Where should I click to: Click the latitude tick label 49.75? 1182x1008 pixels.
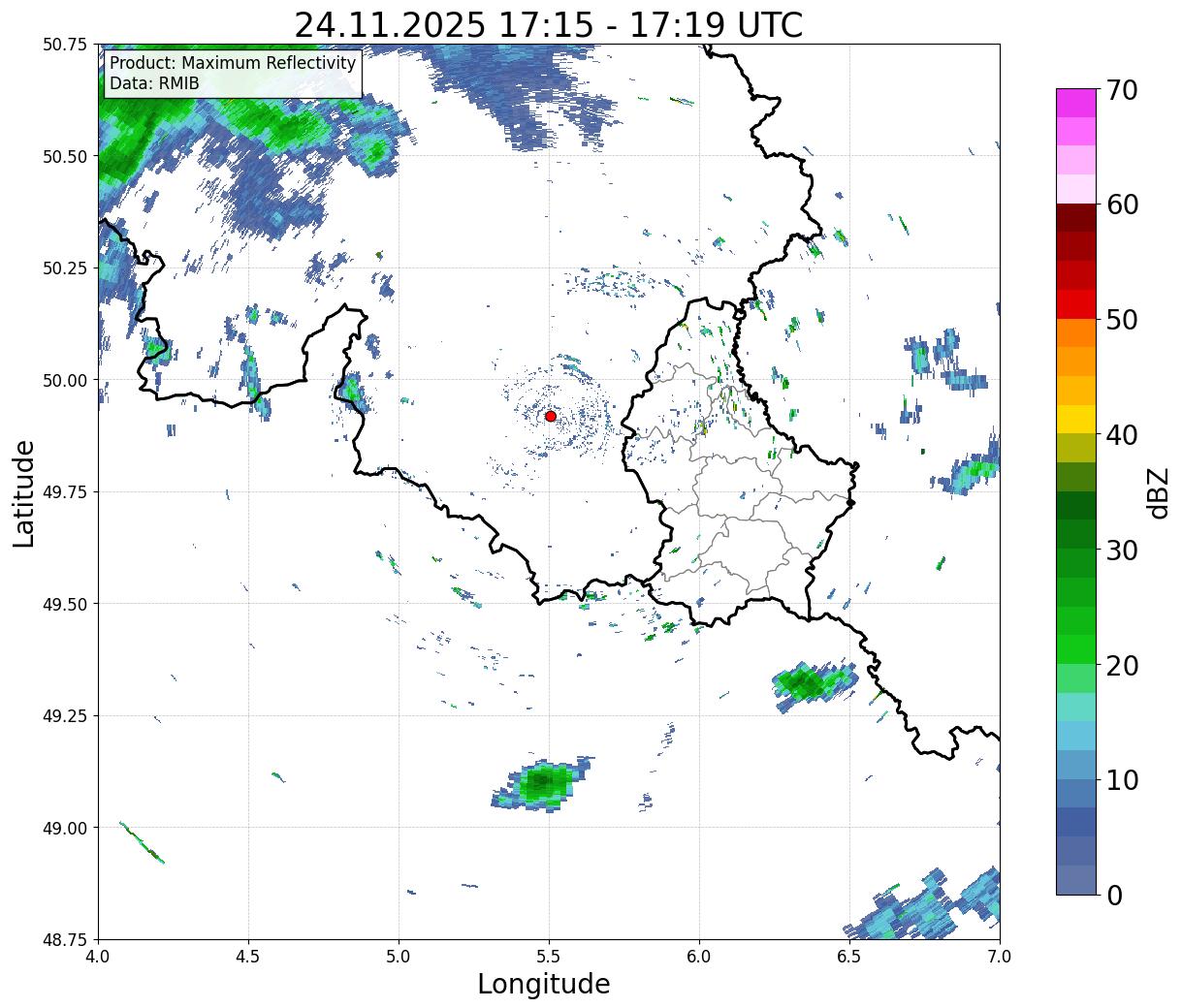[65, 492]
